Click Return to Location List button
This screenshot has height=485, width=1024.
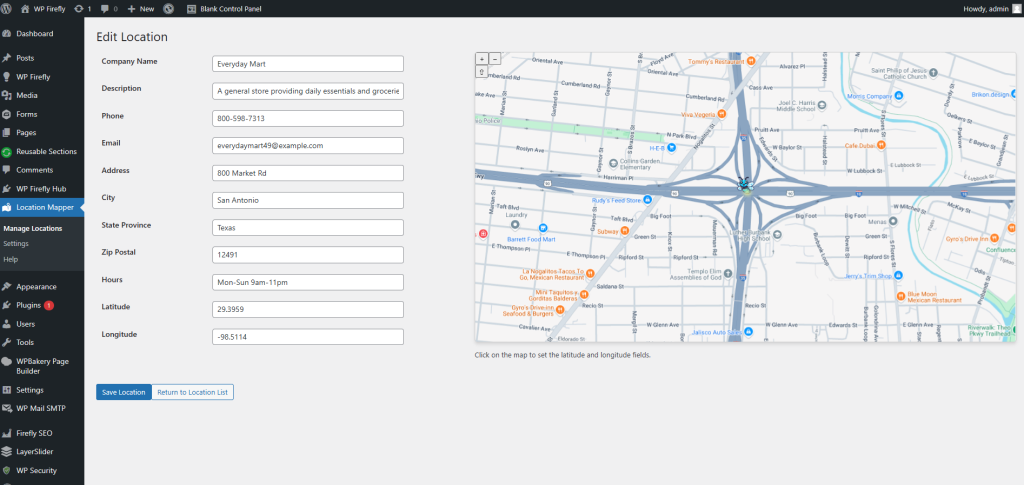[x=192, y=392]
